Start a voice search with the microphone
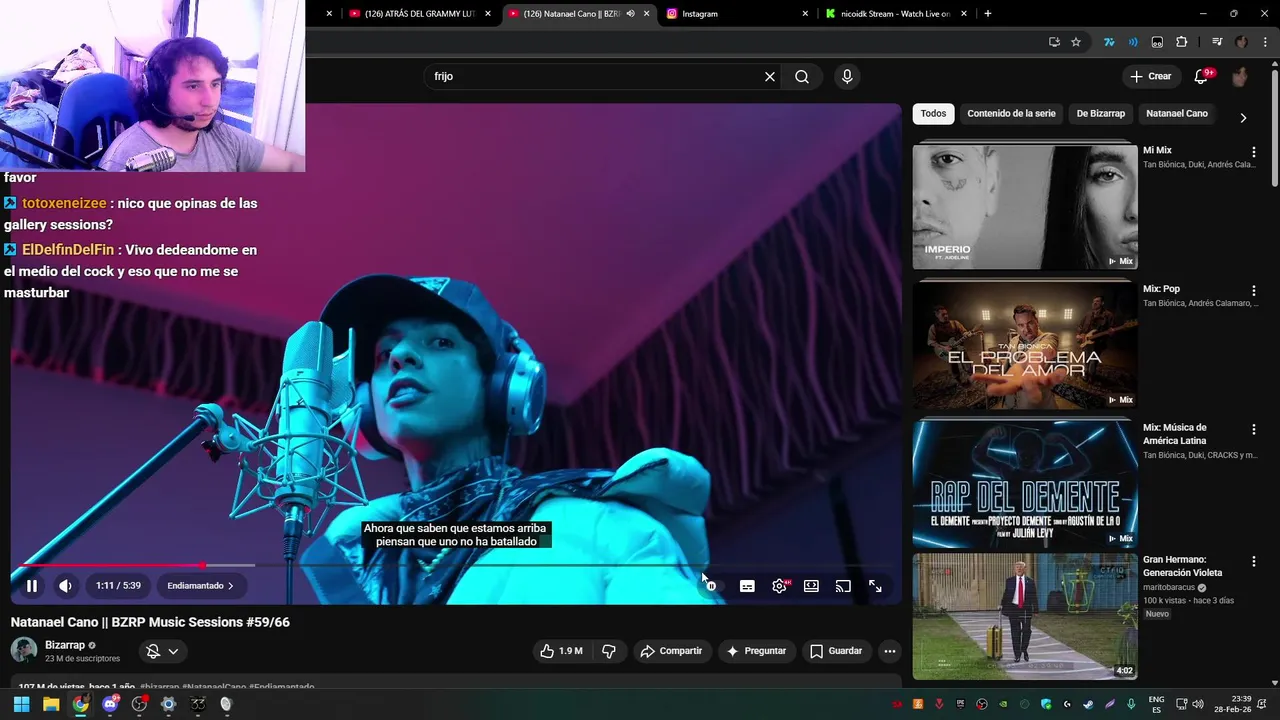The image size is (1280, 720). click(847, 76)
